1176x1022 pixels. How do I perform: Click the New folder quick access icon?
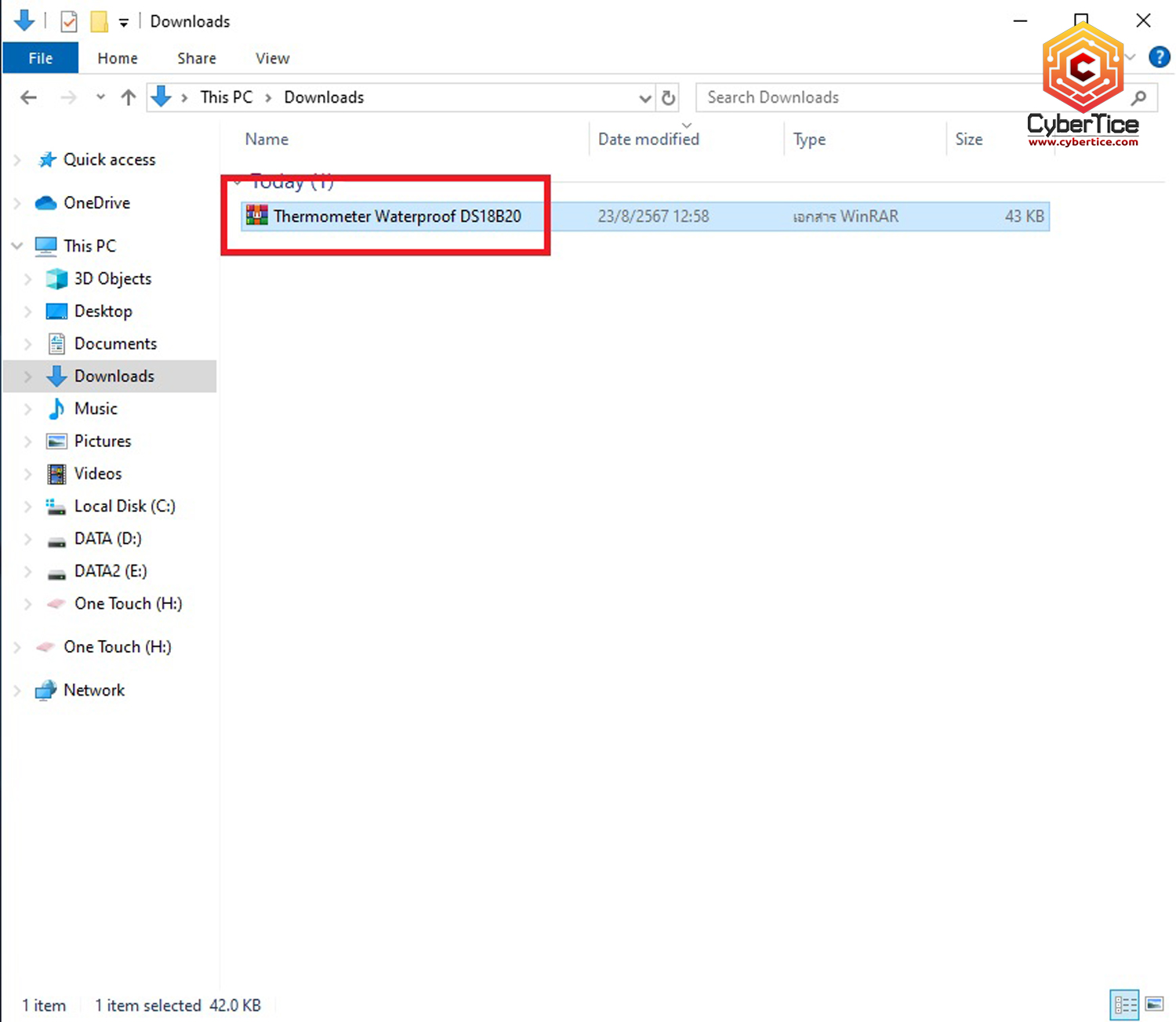pyautogui.click(x=99, y=22)
